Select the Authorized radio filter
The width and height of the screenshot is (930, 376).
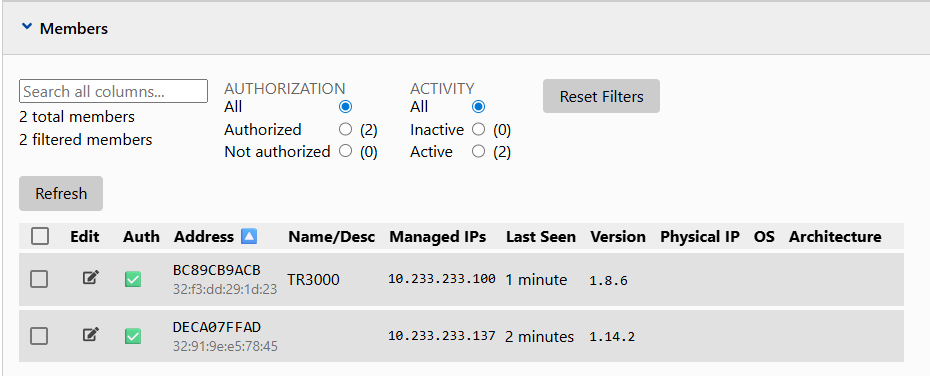(345, 129)
